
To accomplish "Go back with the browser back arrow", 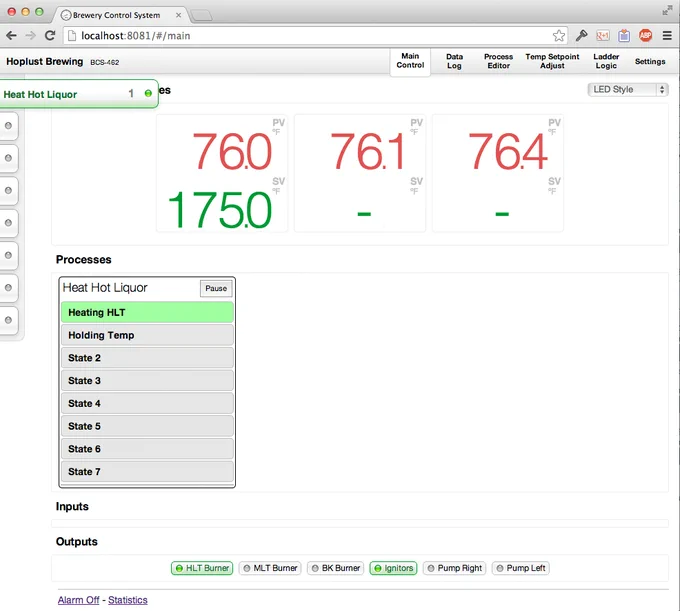I will 11,36.
